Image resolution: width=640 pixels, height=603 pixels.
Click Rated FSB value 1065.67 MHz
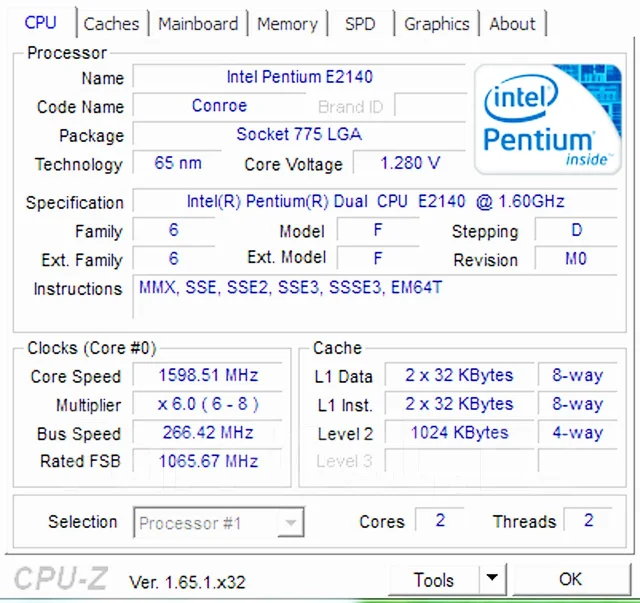point(208,461)
